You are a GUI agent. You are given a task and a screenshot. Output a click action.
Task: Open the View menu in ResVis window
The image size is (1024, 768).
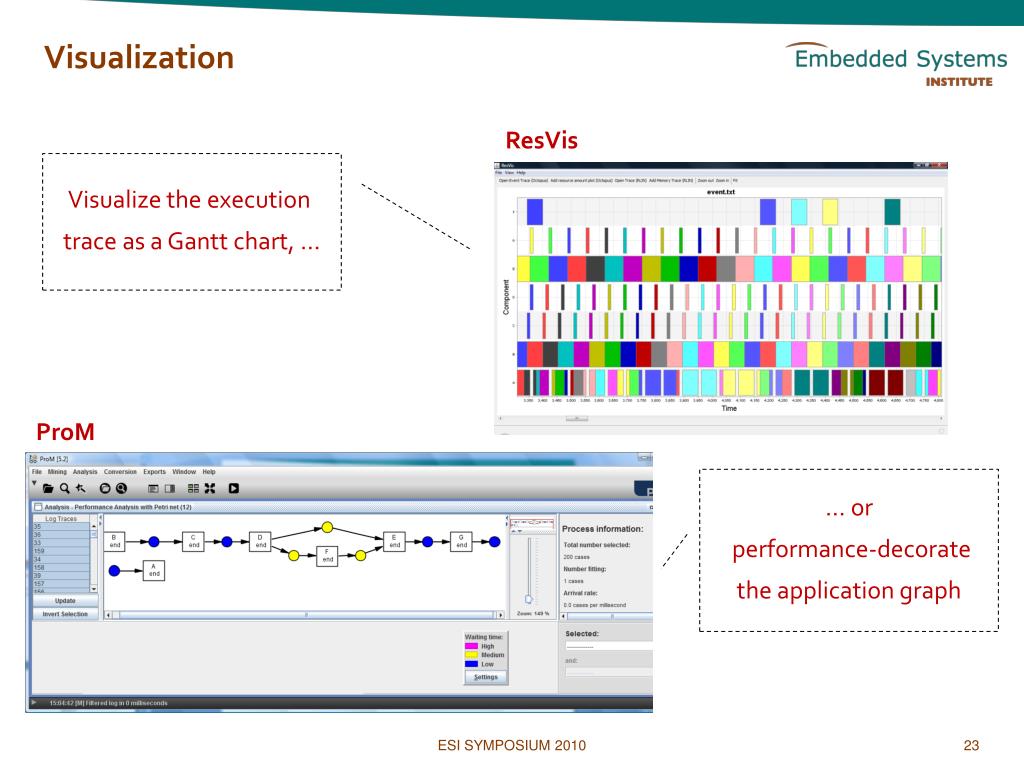(509, 173)
